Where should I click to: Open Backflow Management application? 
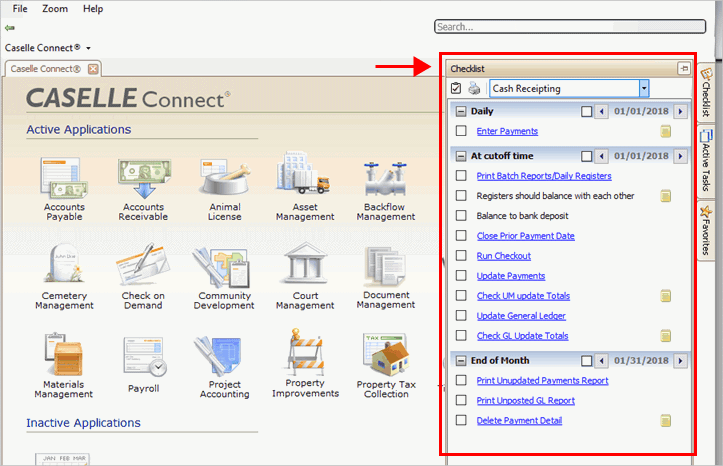(385, 190)
